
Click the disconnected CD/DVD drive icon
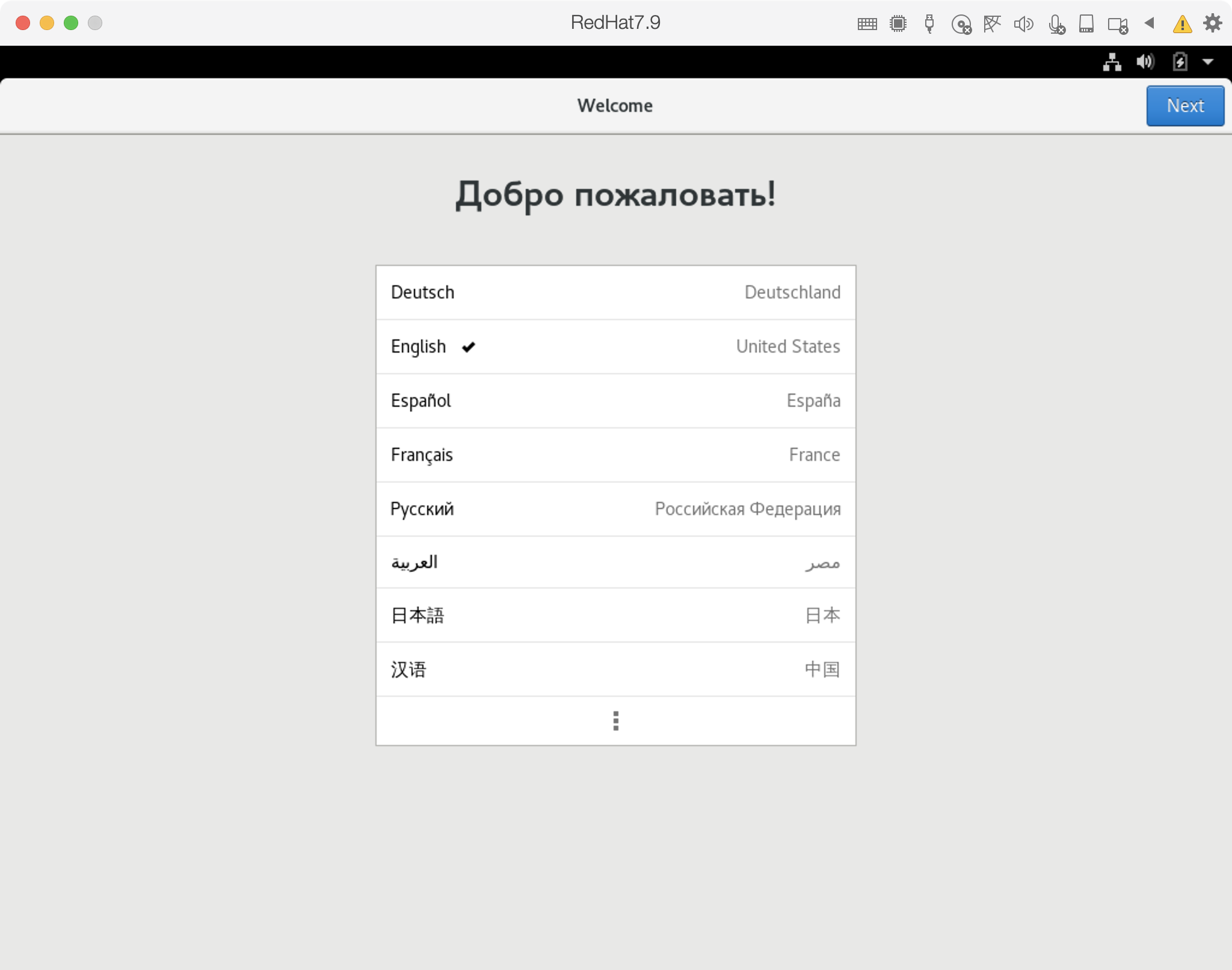[x=961, y=25]
